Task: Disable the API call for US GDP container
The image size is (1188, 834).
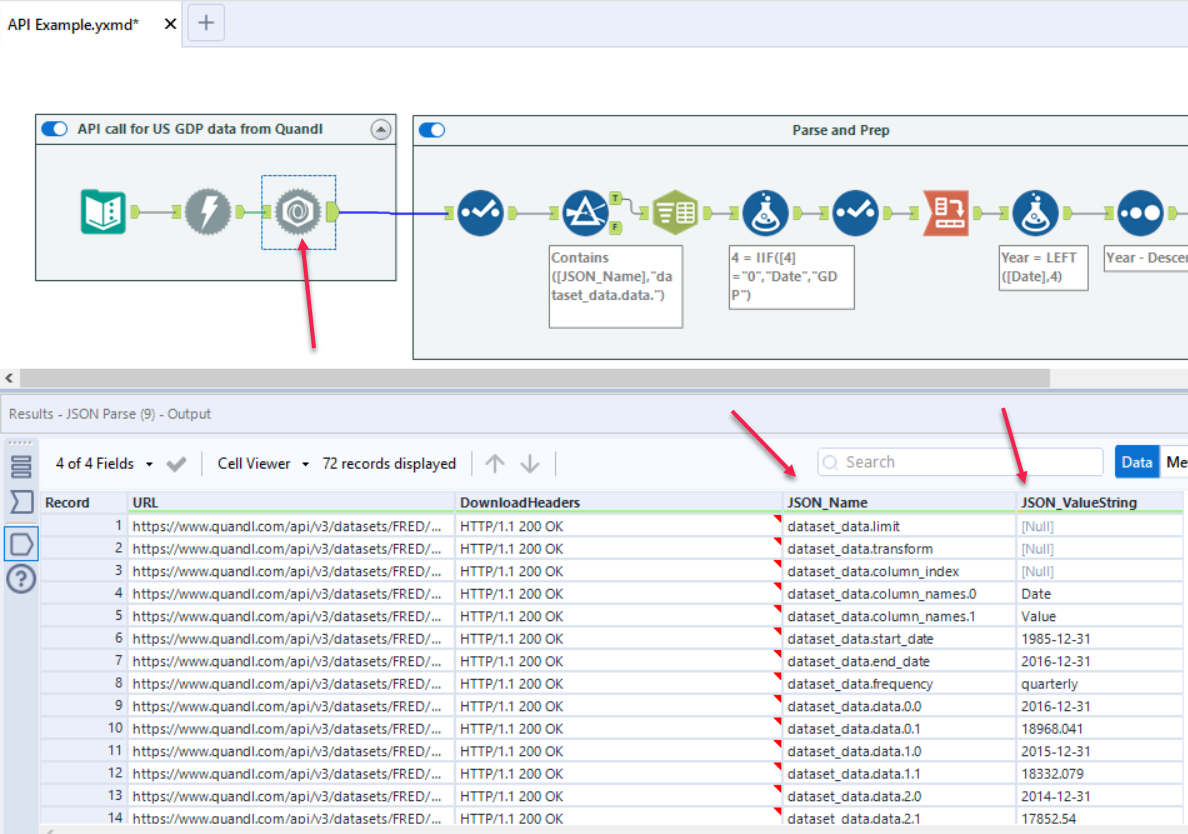Action: 55,129
